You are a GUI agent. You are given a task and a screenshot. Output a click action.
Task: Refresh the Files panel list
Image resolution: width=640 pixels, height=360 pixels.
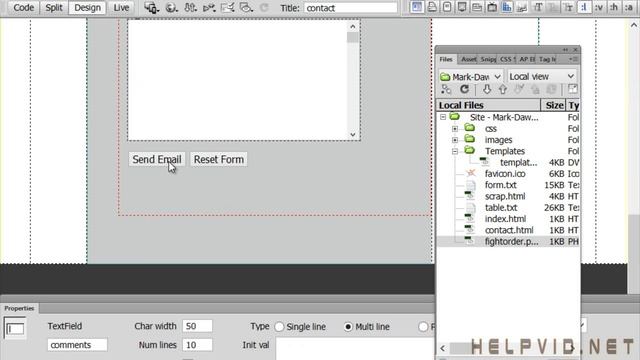click(464, 89)
